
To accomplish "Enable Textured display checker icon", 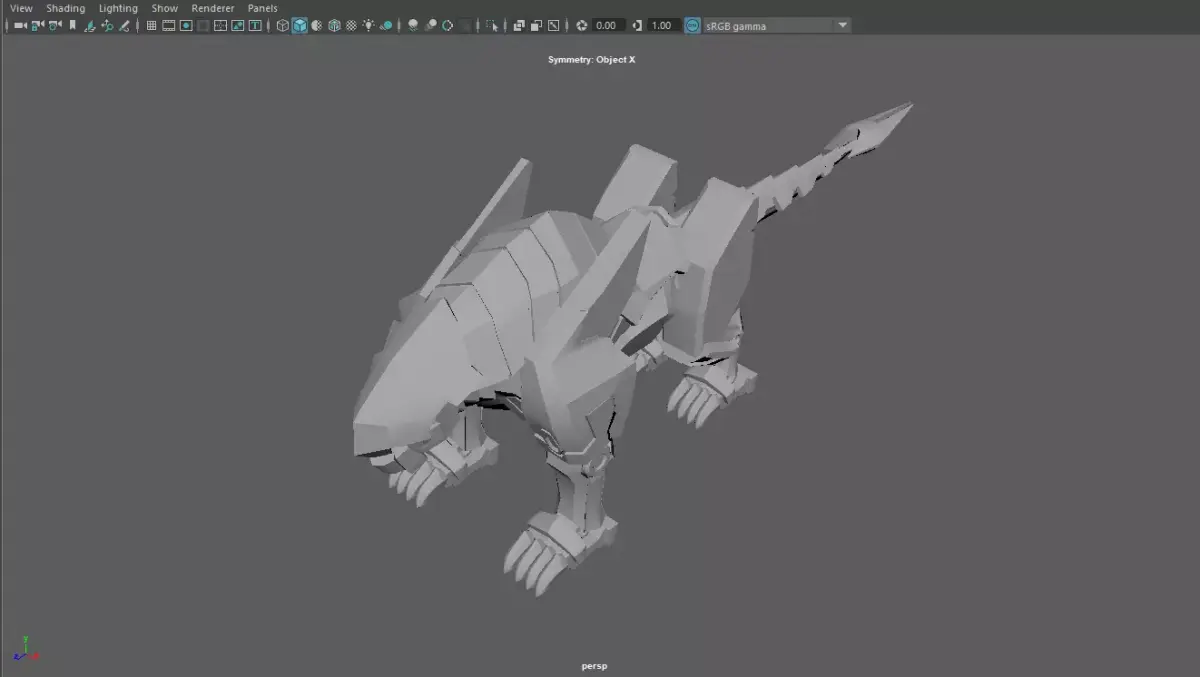I will (x=351, y=25).
